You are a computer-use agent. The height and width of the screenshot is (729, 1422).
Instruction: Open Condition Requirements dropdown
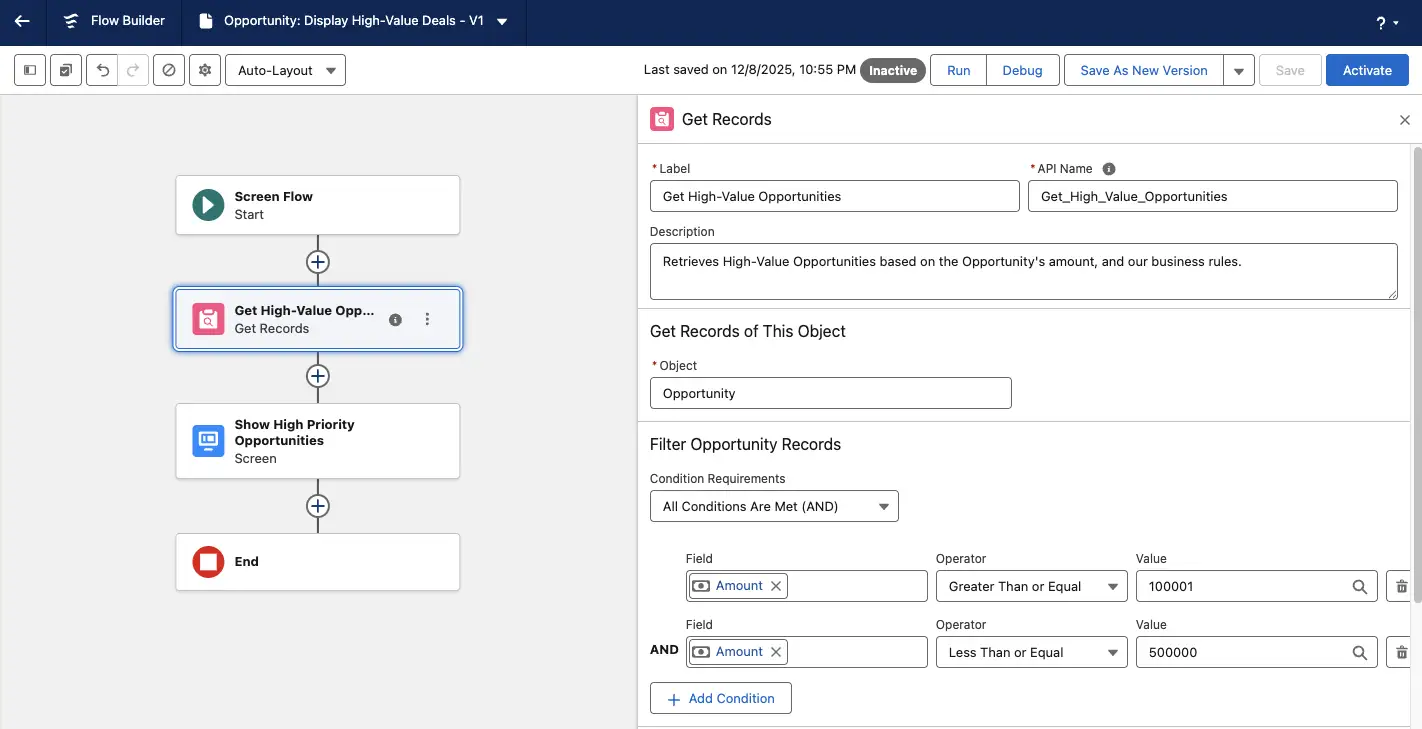tap(774, 506)
